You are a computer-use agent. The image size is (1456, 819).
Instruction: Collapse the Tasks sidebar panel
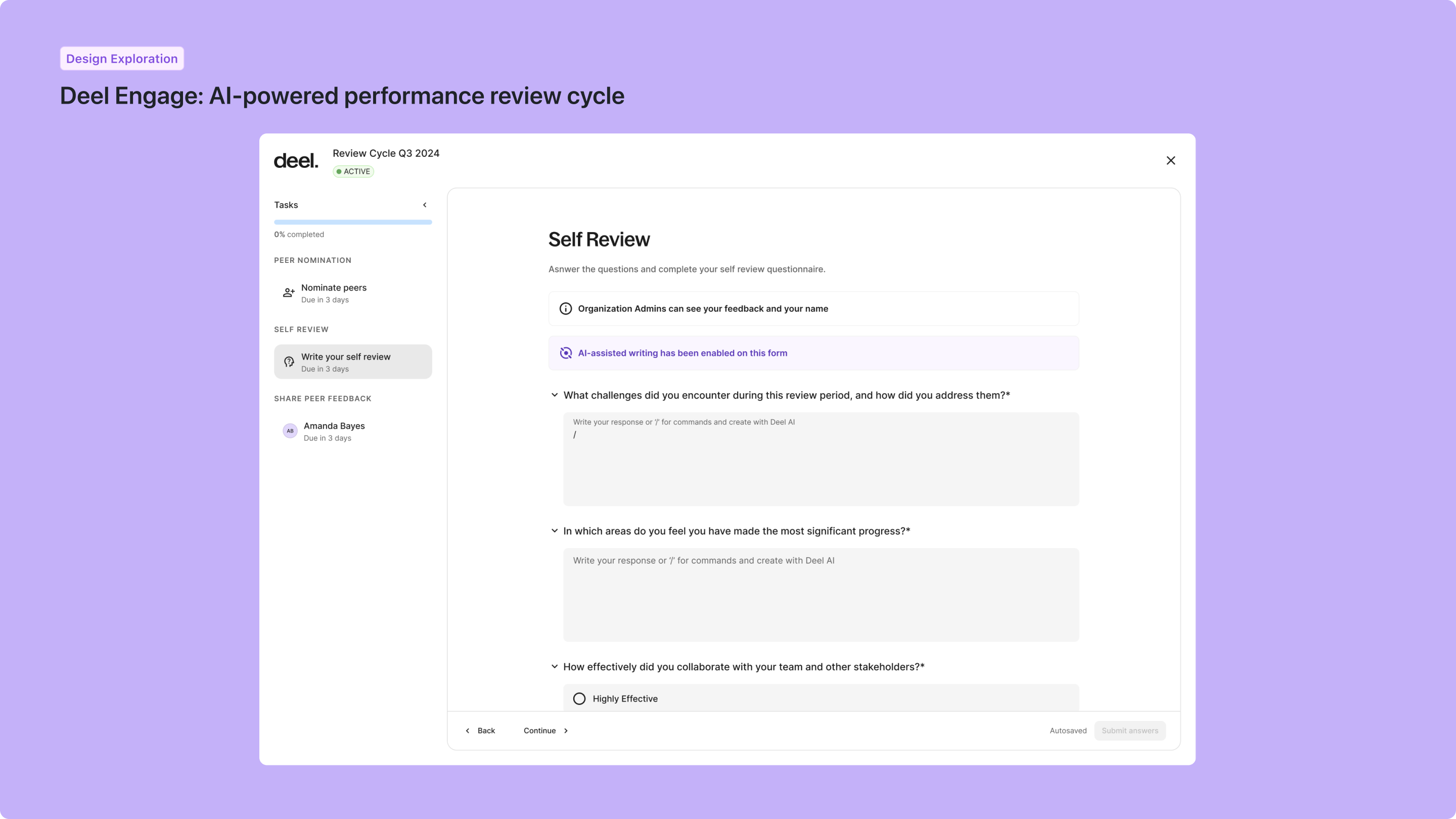pos(425,205)
